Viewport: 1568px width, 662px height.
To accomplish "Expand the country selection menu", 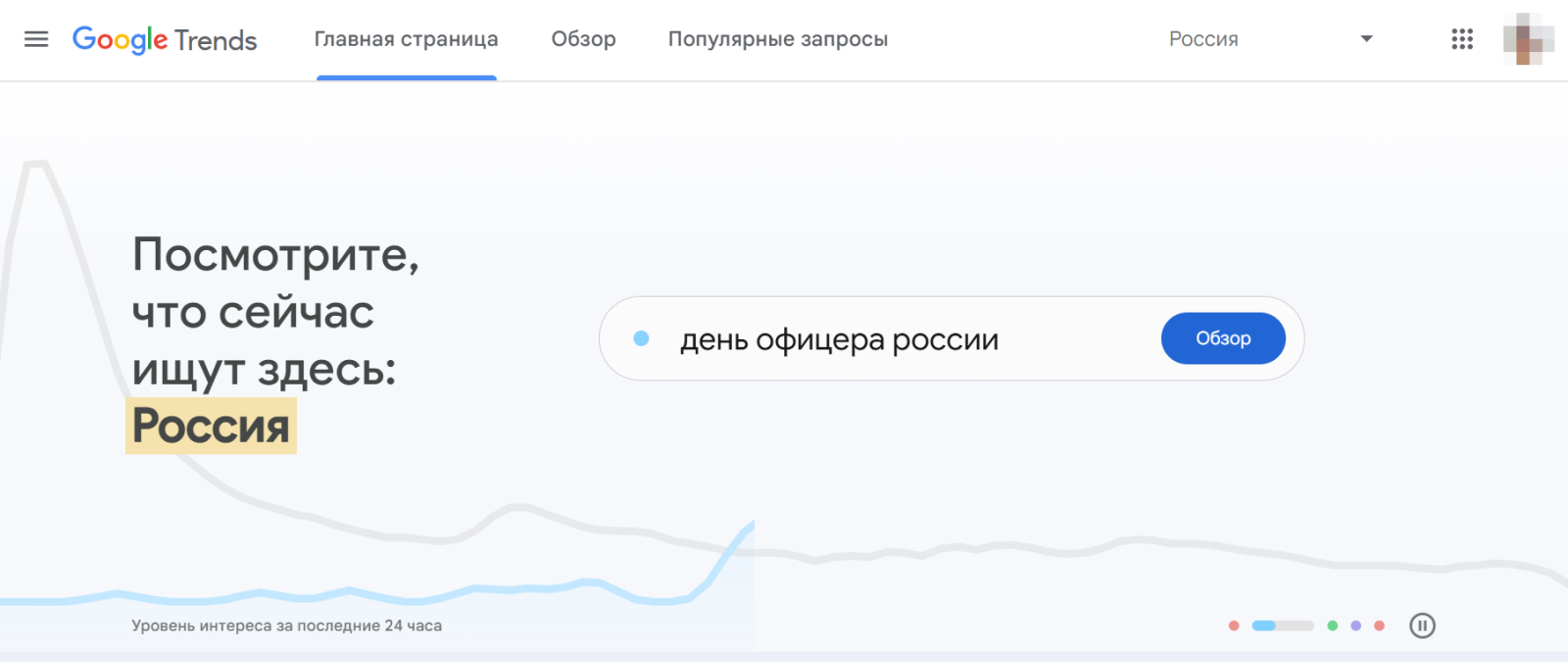I will 1274,38.
